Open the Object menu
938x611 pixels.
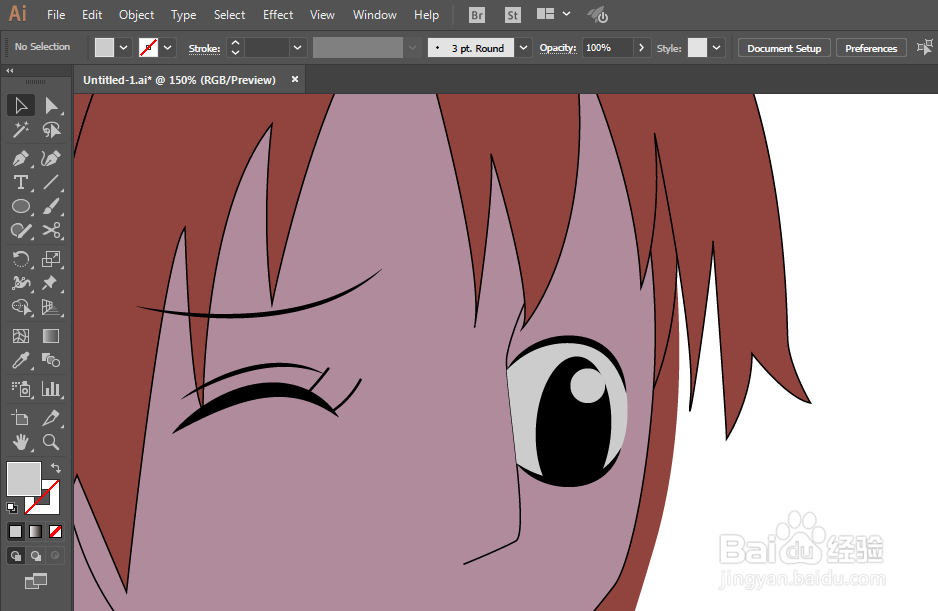tap(136, 15)
